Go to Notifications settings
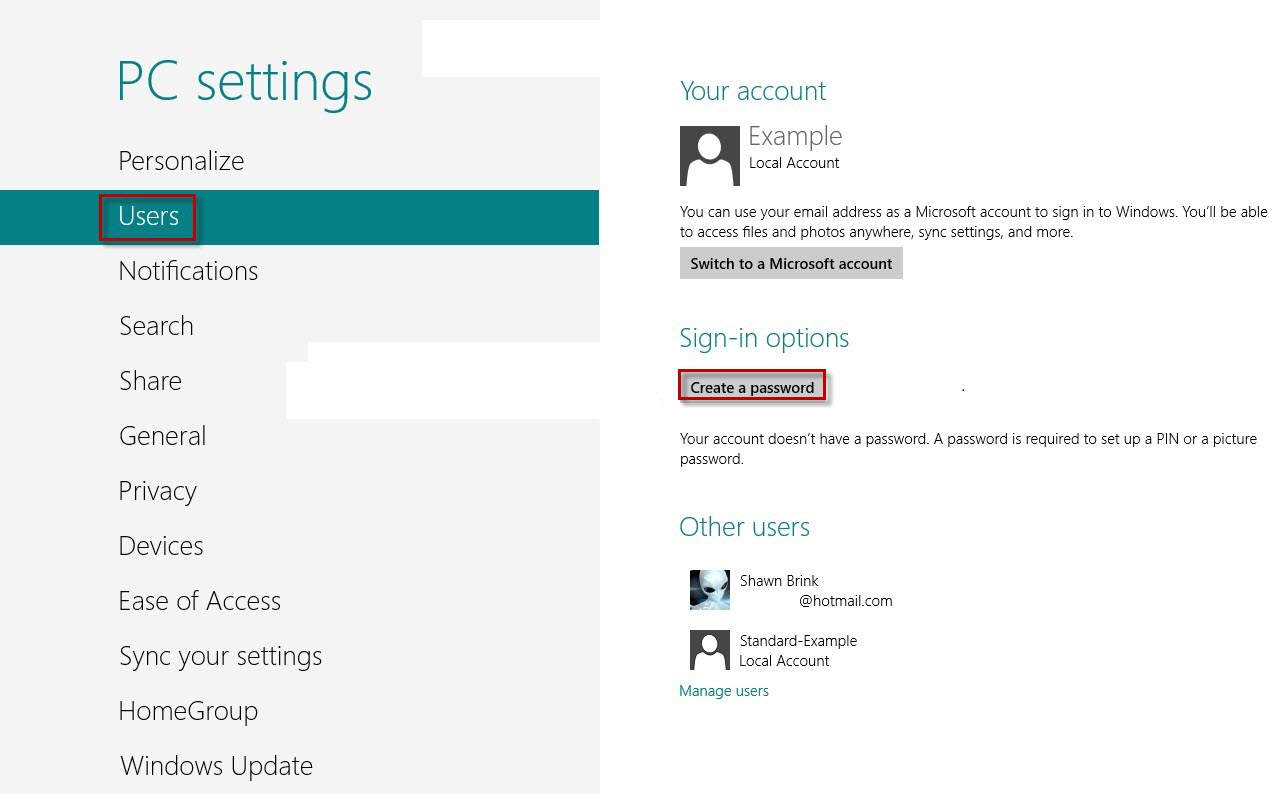 coord(188,271)
